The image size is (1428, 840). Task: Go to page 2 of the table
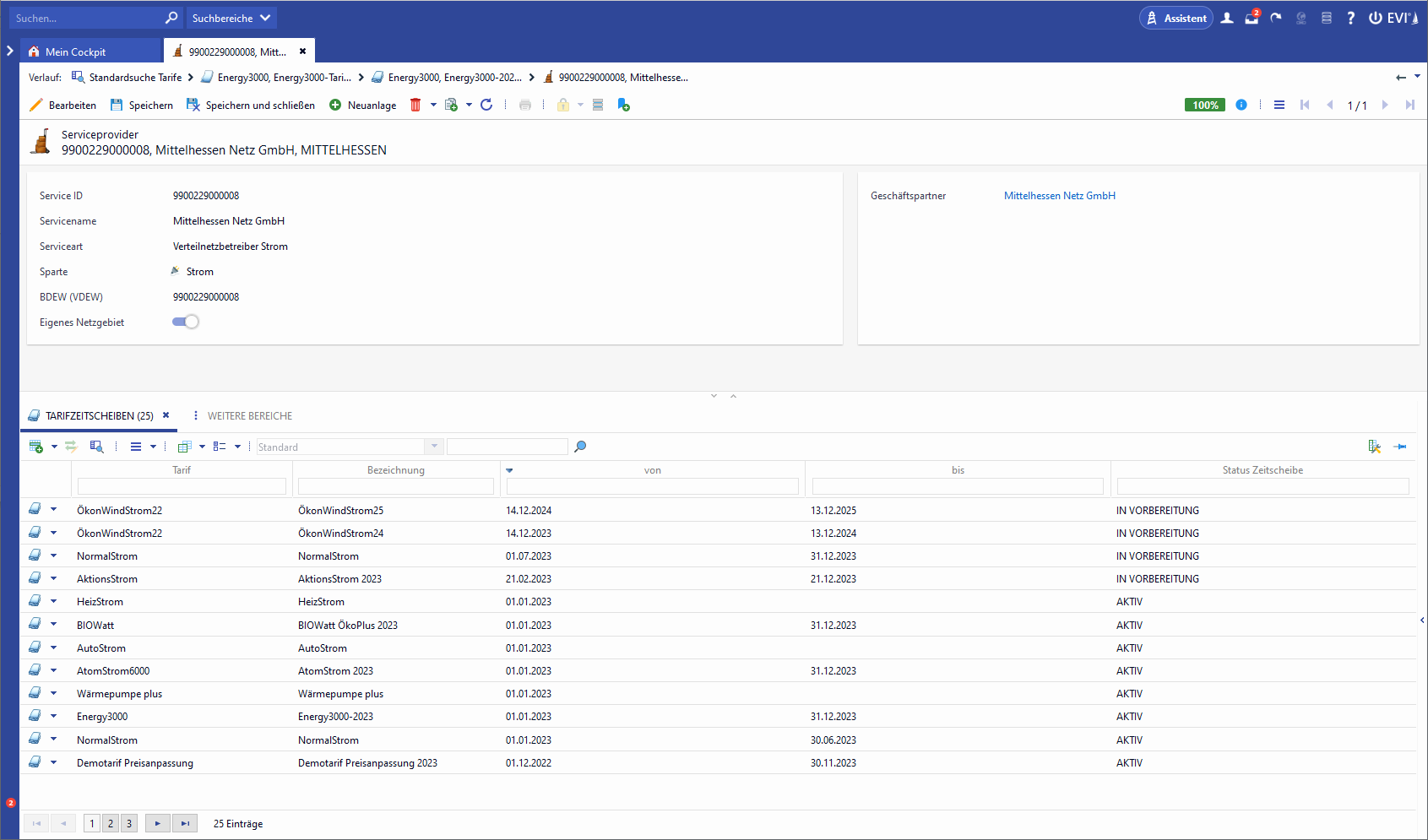coord(111,823)
